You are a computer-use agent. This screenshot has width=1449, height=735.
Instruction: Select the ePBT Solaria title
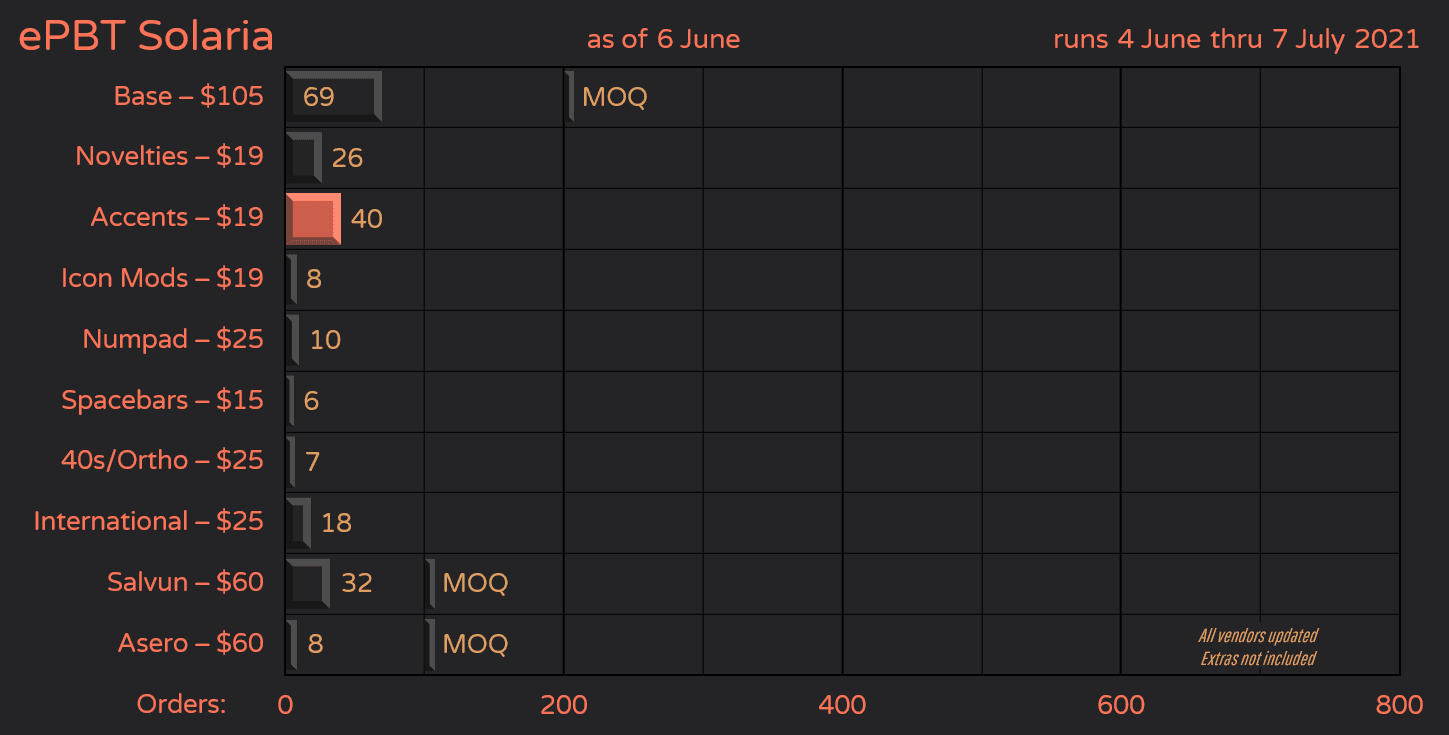[145, 35]
